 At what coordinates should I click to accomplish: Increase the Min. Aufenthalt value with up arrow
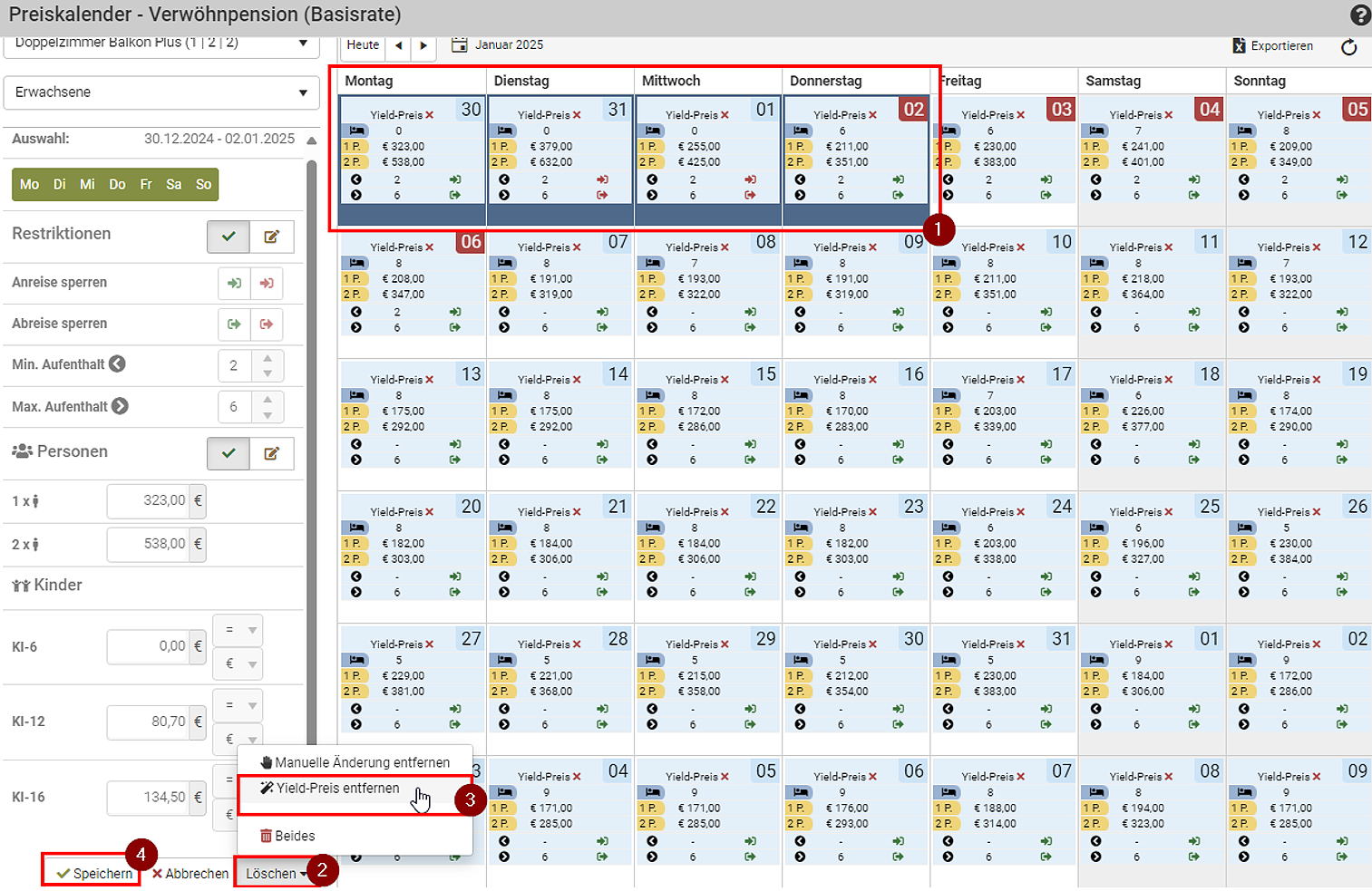coord(268,358)
